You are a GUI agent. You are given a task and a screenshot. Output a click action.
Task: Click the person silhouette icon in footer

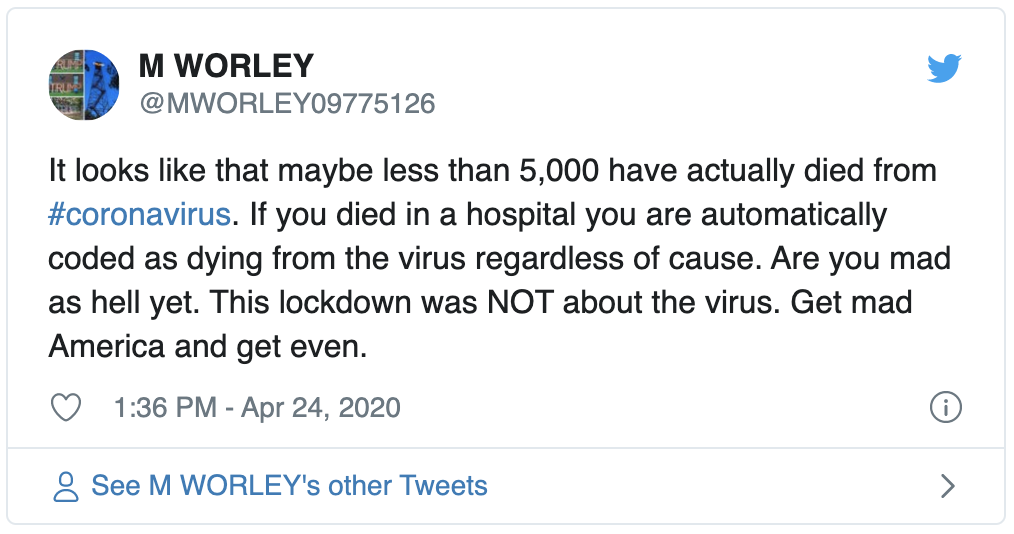click(65, 487)
